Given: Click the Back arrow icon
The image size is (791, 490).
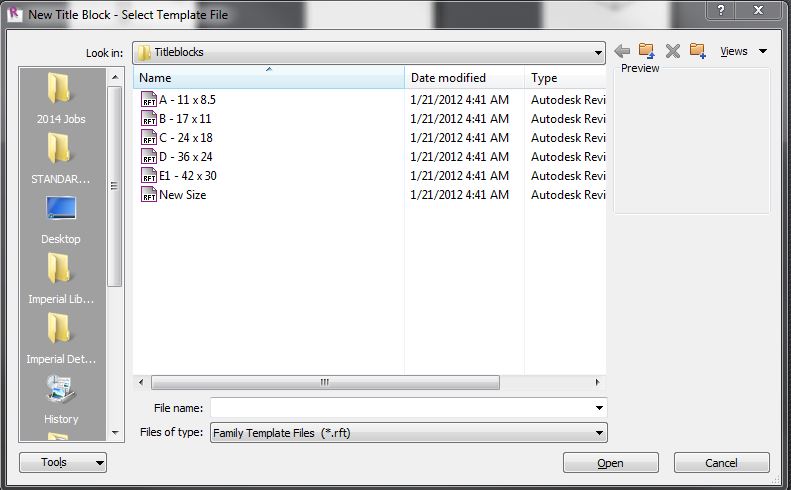Looking at the screenshot, I should 622,51.
